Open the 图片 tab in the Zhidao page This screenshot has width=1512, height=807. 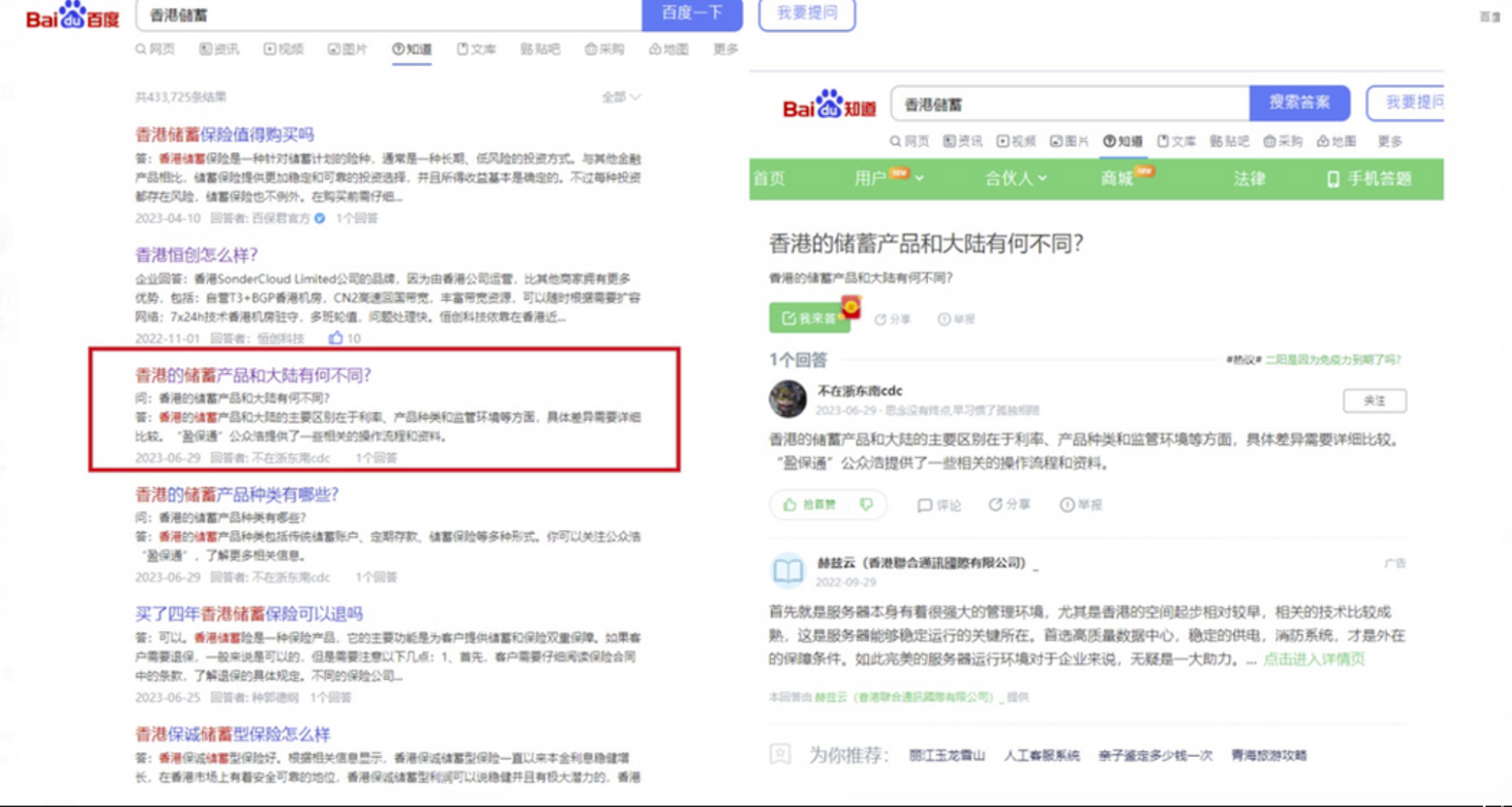[x=1069, y=141]
